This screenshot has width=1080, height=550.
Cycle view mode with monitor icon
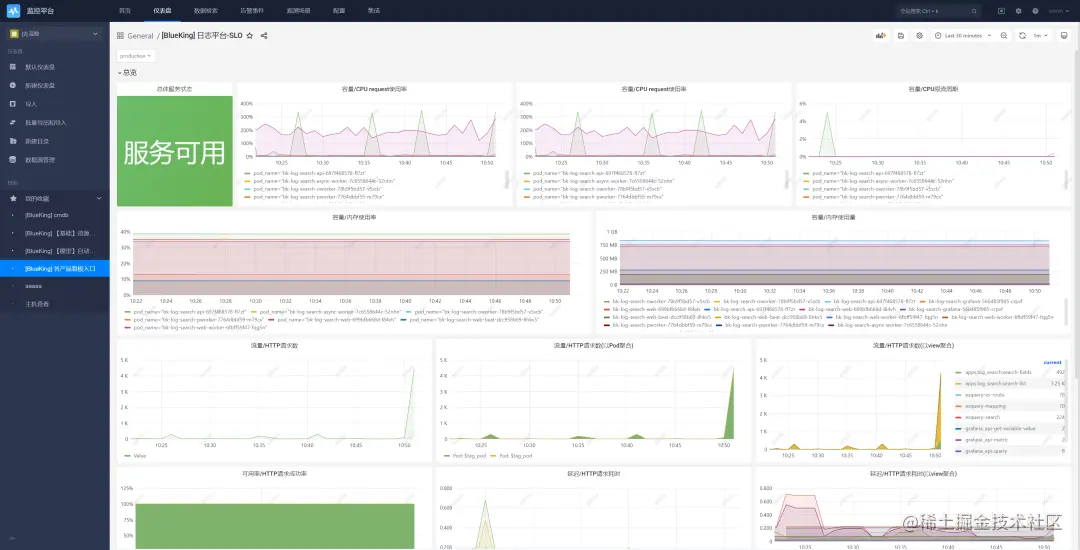pyautogui.click(x=1064, y=36)
